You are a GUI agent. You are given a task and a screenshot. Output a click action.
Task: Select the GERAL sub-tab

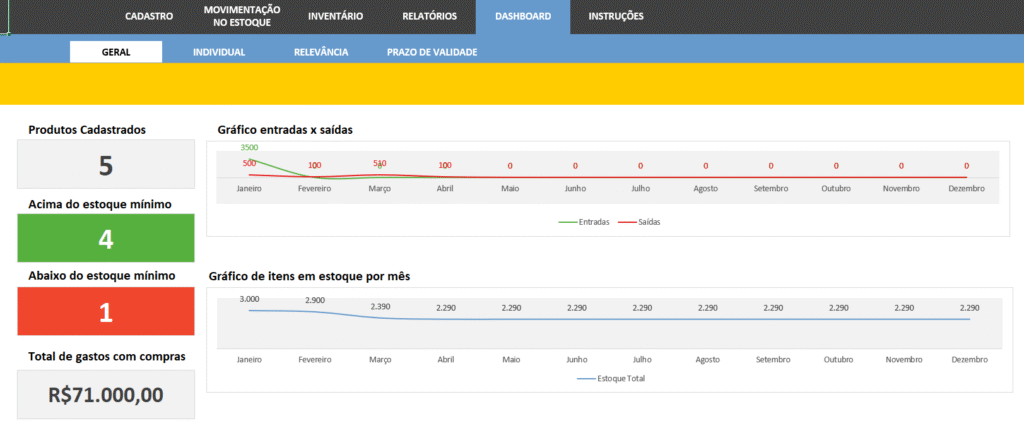116,52
